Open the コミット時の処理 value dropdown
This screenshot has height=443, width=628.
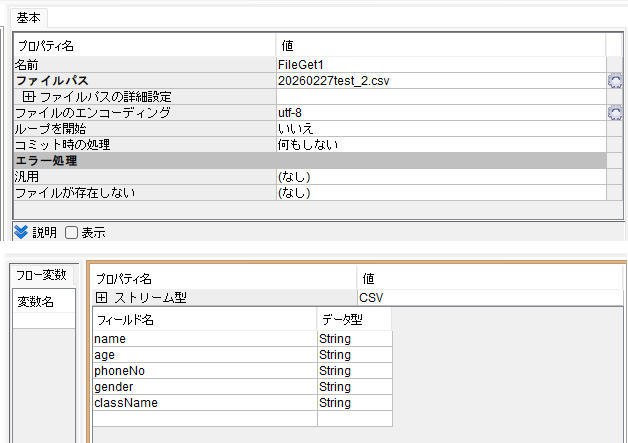pos(440,145)
